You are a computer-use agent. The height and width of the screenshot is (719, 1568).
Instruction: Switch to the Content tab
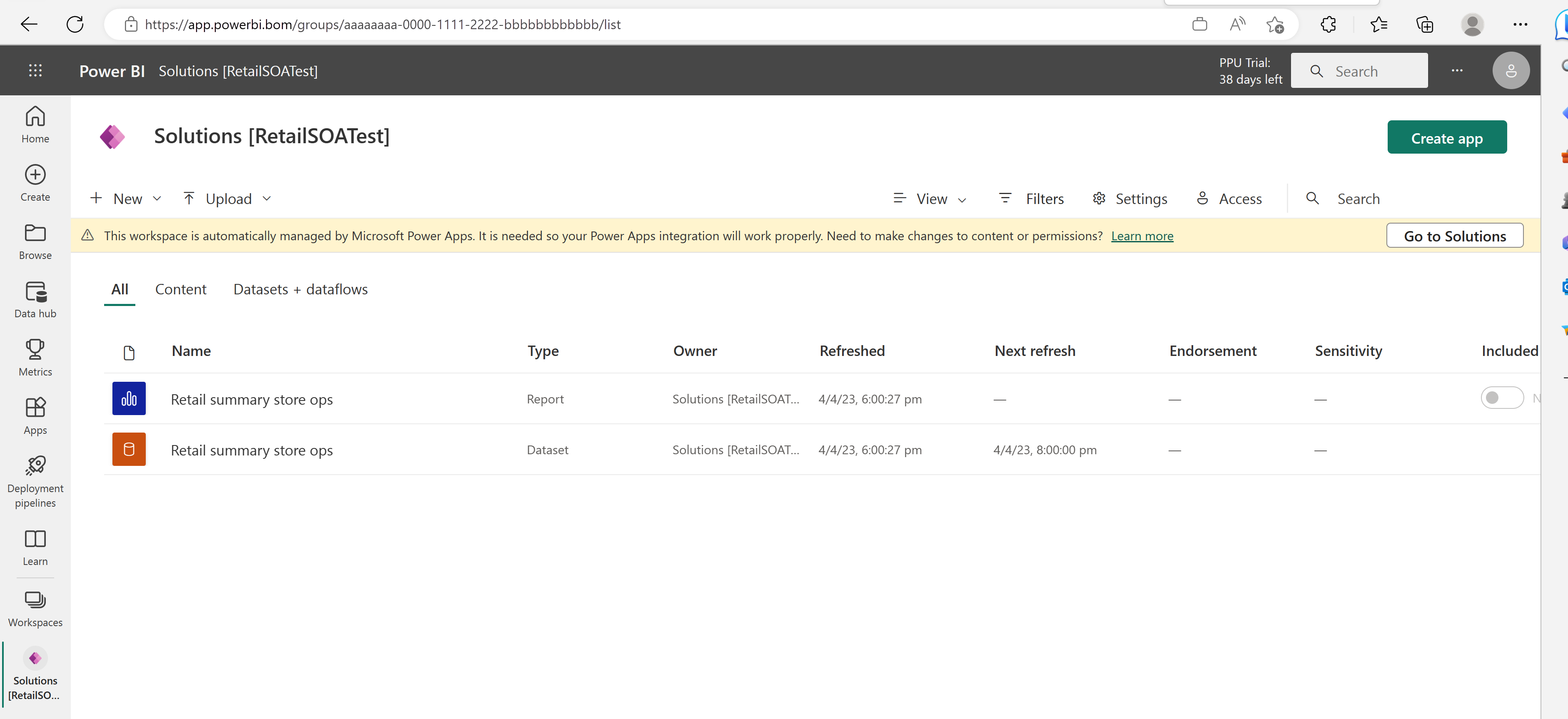point(181,289)
